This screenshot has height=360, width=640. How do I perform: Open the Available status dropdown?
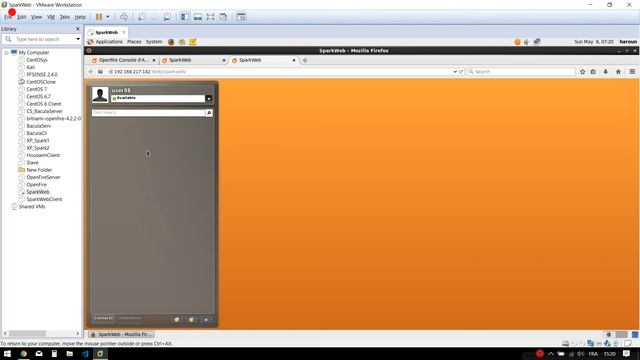pyautogui.click(x=209, y=98)
